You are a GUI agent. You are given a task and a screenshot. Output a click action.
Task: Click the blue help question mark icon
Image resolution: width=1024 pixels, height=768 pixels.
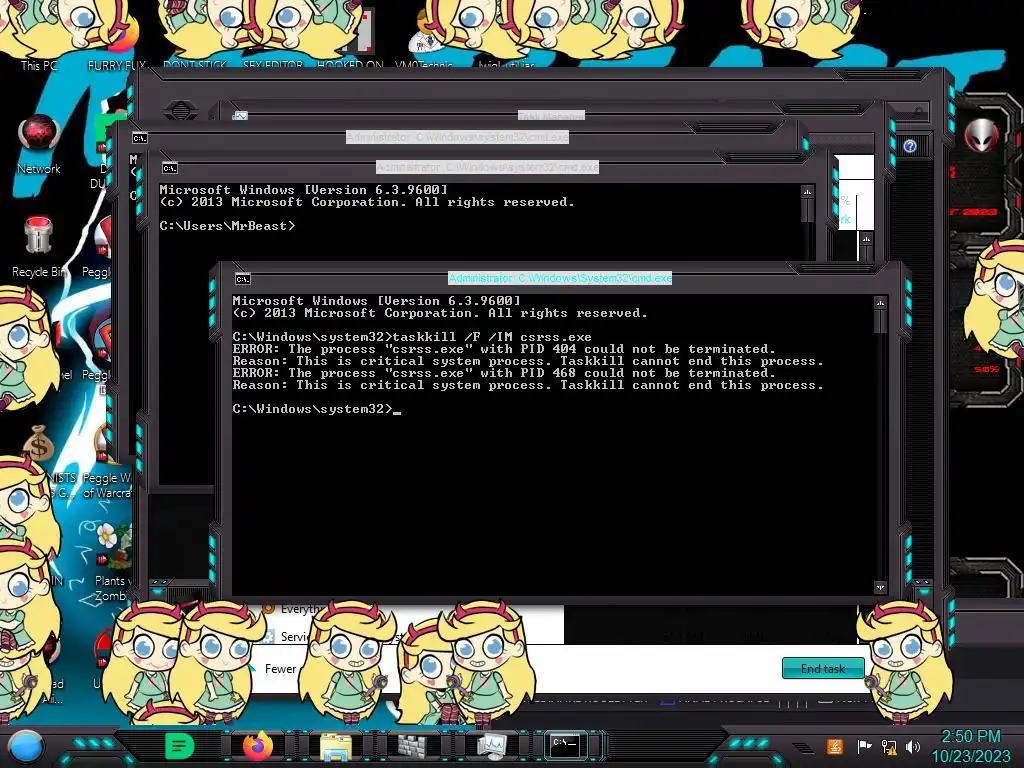click(910, 146)
